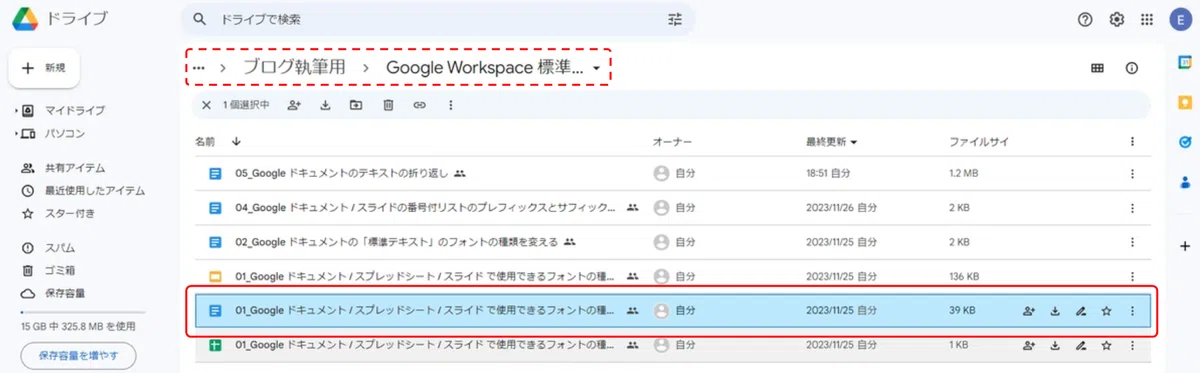Screen dimensions: 1200x373
Task: Open current folder name dropdown arrow
Action: [597, 68]
